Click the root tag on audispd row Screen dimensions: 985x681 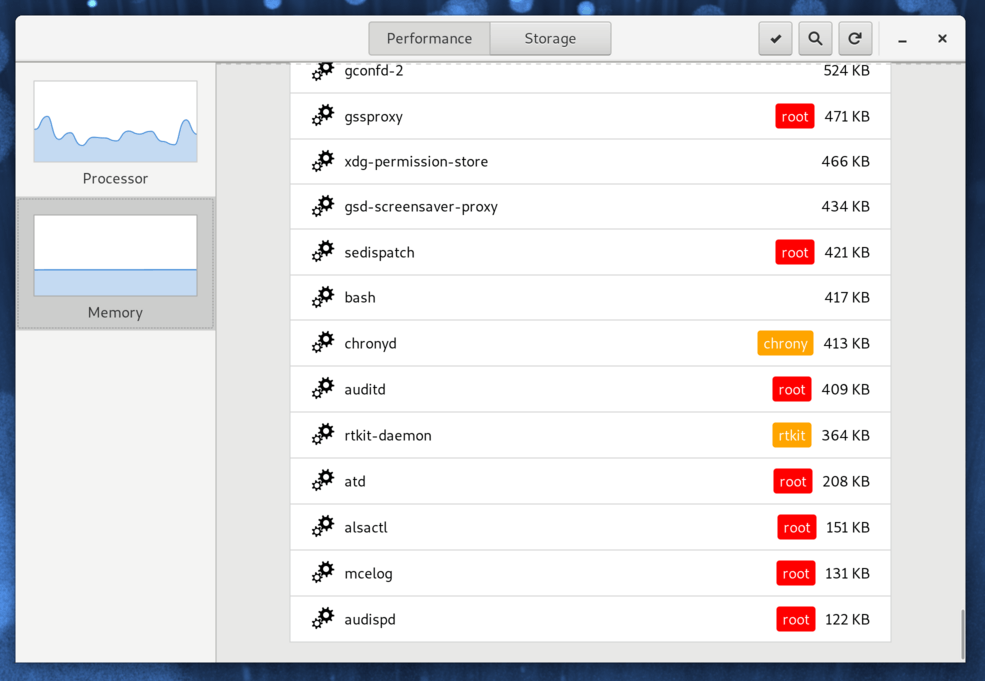[796, 619]
